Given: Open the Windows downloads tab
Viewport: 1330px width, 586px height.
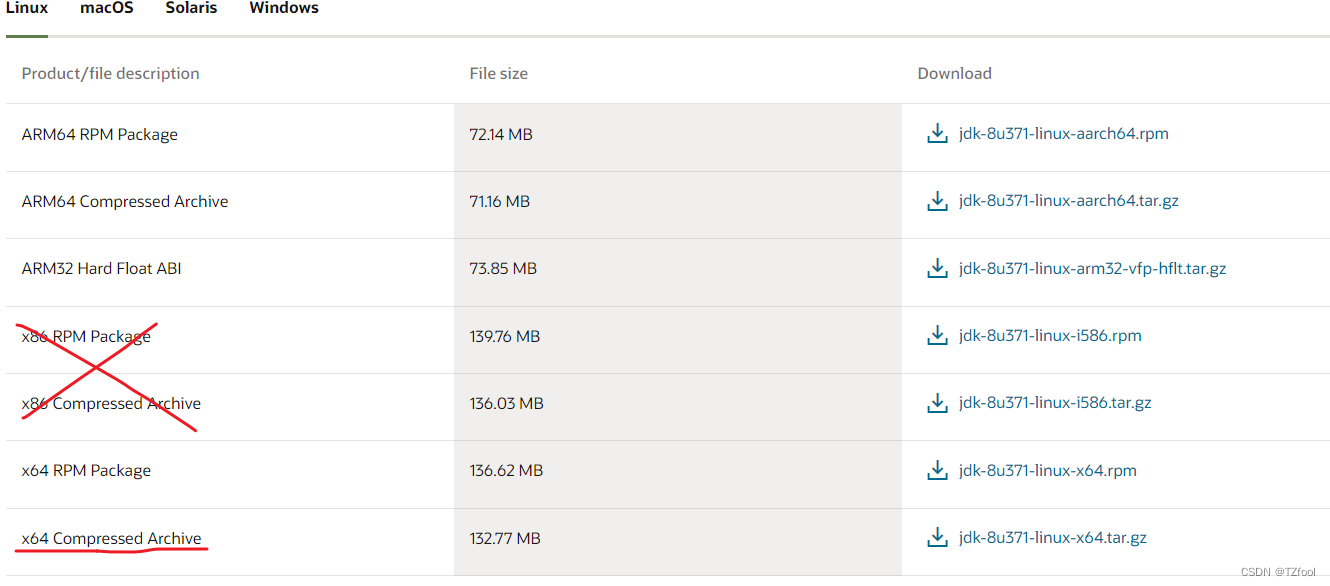Looking at the screenshot, I should 284,8.
